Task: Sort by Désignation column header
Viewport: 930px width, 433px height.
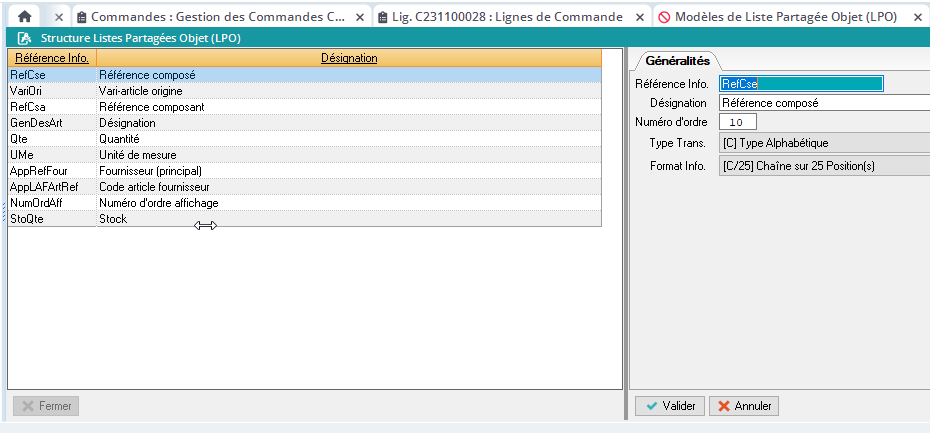Action: point(349,58)
